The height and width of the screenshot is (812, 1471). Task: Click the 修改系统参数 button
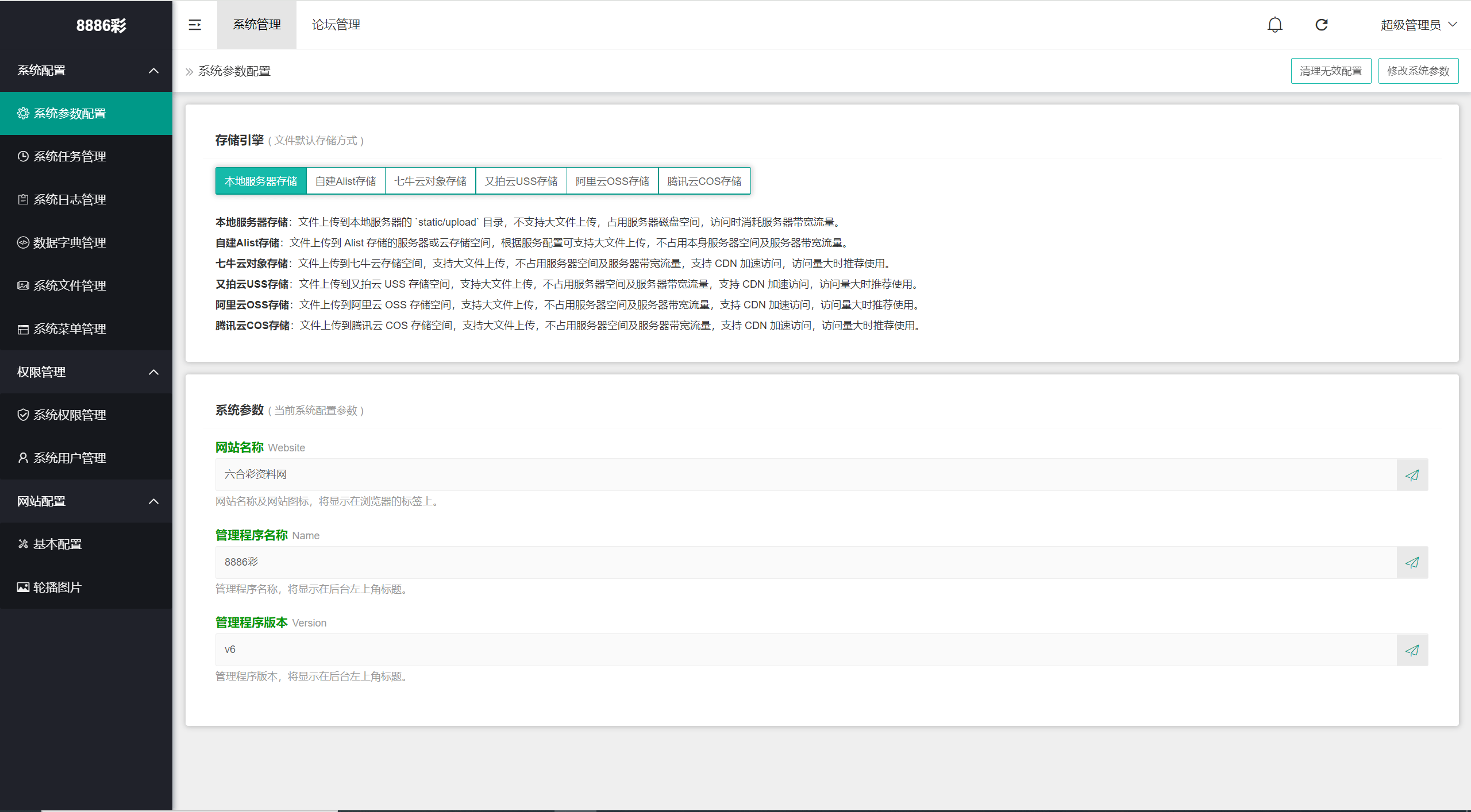[x=1418, y=71]
